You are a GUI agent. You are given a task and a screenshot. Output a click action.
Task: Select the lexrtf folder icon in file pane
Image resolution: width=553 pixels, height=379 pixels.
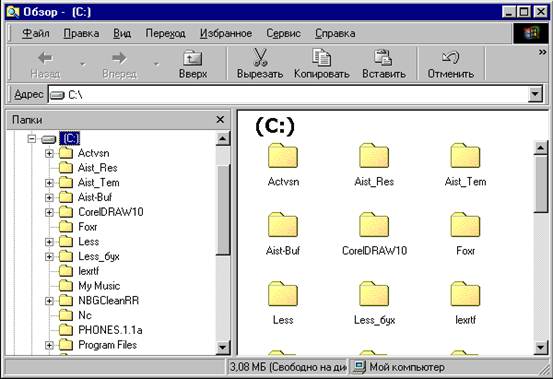tap(465, 294)
